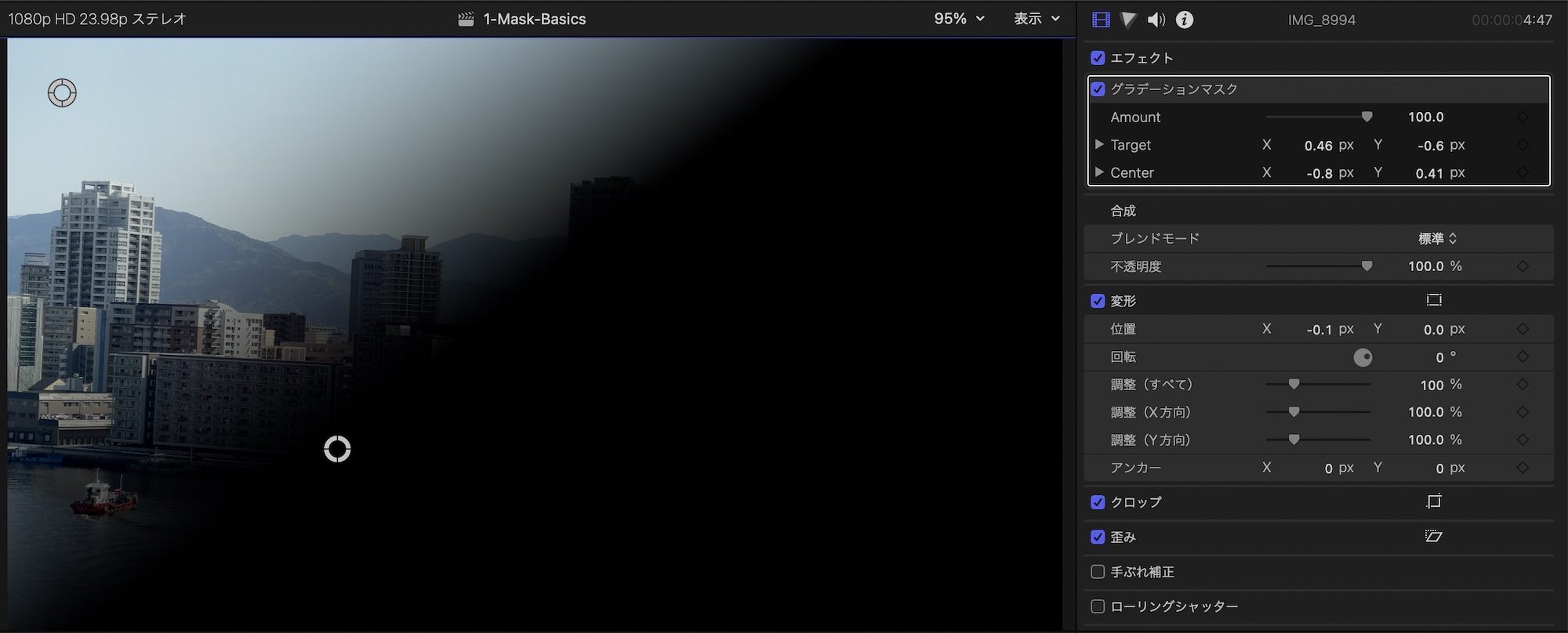This screenshot has height=633, width=1568.
Task: Enable the ローリングシャッター checkbox
Action: pyautogui.click(x=1098, y=606)
